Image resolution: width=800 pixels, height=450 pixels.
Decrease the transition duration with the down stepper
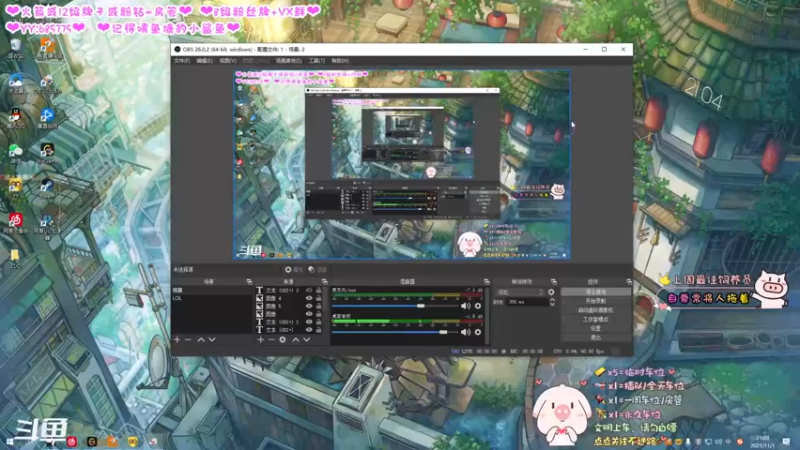point(552,305)
